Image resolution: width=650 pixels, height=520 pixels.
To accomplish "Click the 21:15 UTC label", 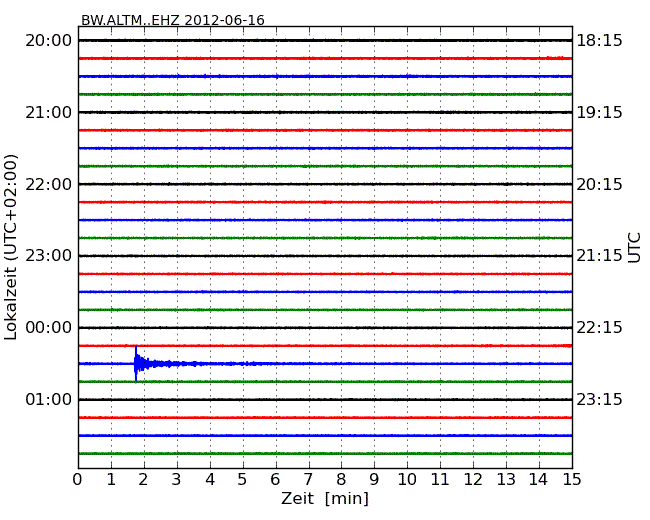I will (599, 255).
